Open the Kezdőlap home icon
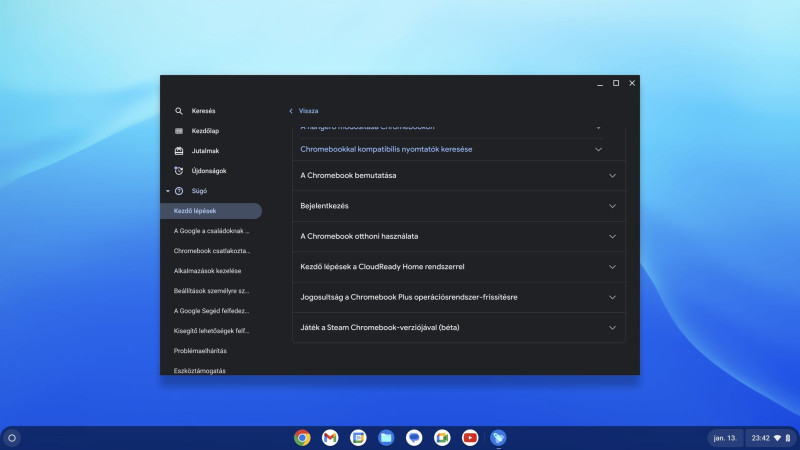 coord(179,131)
